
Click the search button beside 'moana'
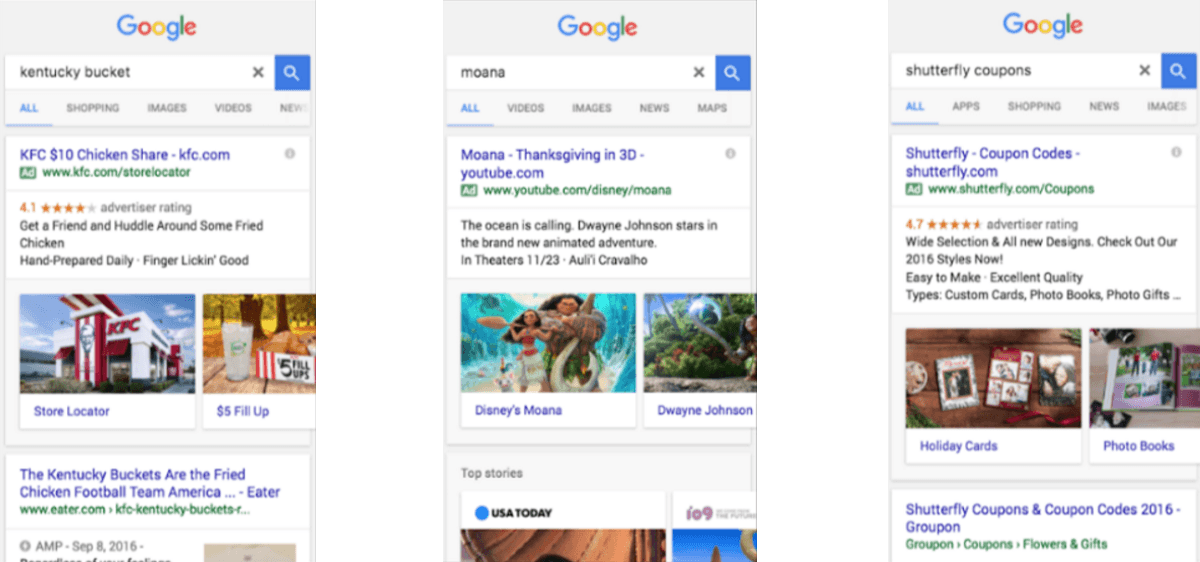point(733,72)
